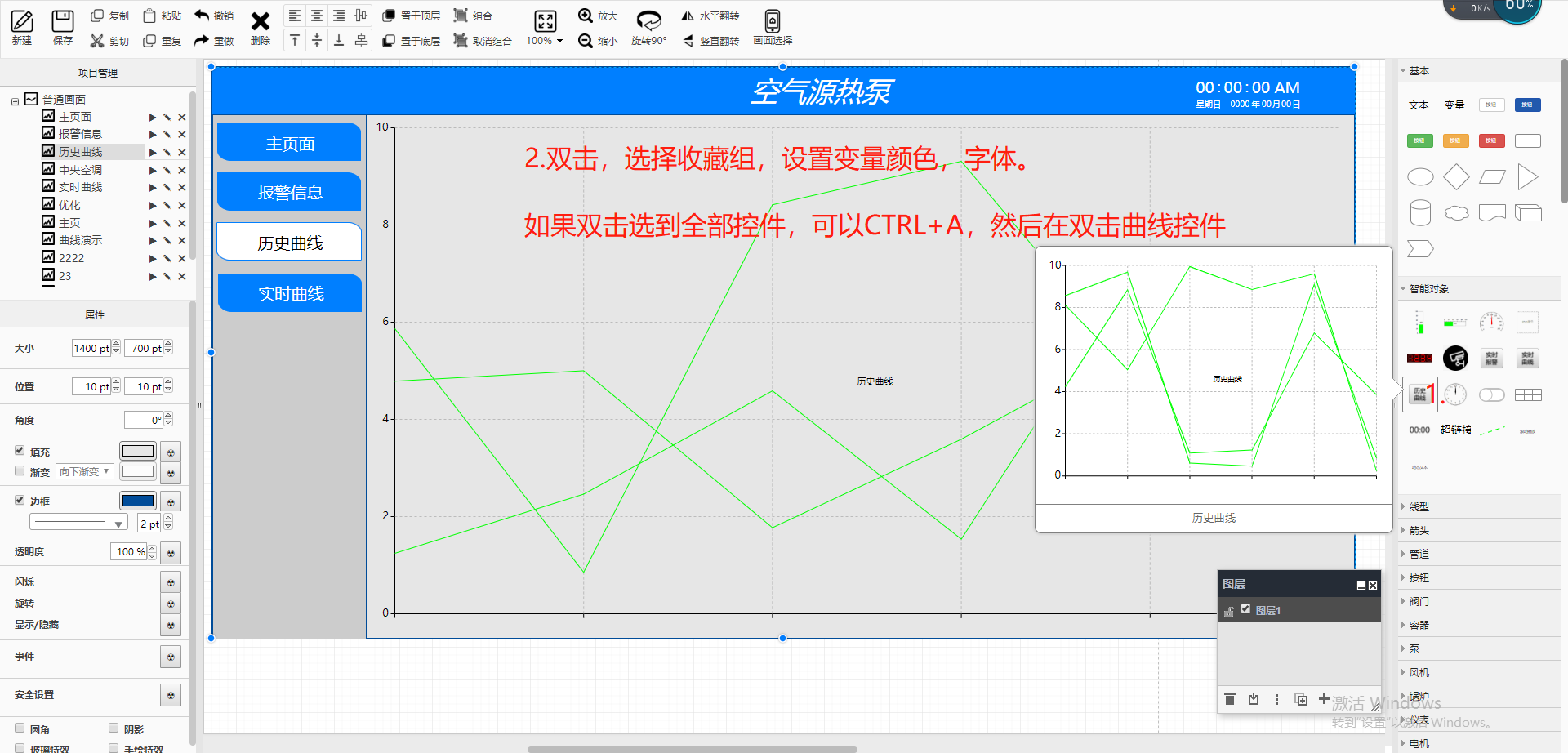Image resolution: width=1568 pixels, height=753 pixels.
Task: Click the blue border color swatch
Action: [138, 501]
